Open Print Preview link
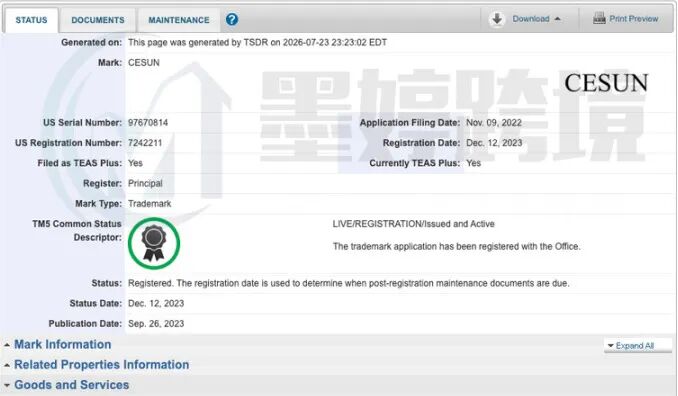Viewport: 678px width, 396px height. pos(633,19)
